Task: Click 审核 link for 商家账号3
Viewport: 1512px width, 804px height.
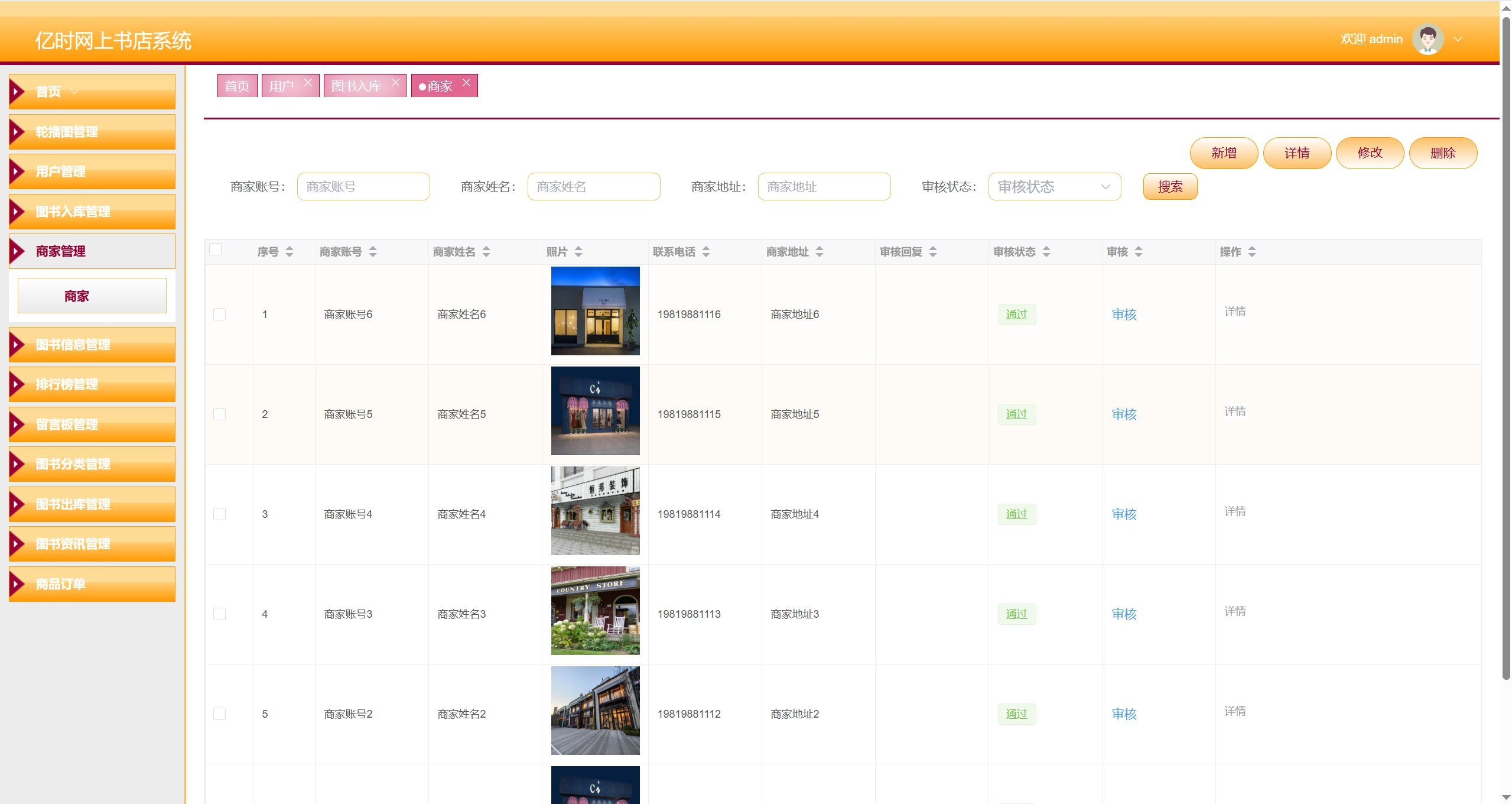Action: [1124, 614]
